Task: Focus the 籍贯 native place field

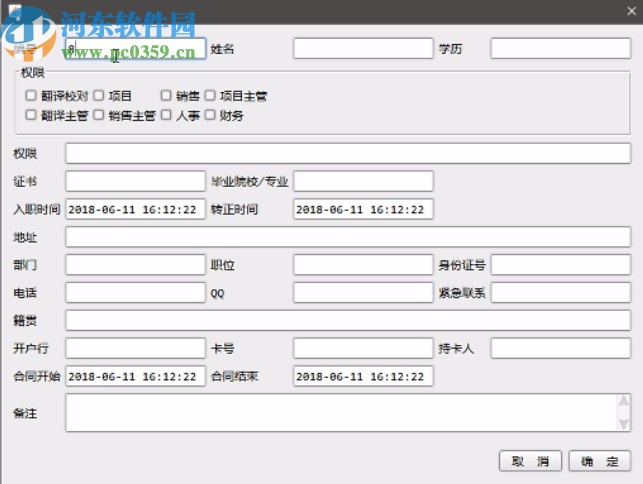Action: point(348,320)
